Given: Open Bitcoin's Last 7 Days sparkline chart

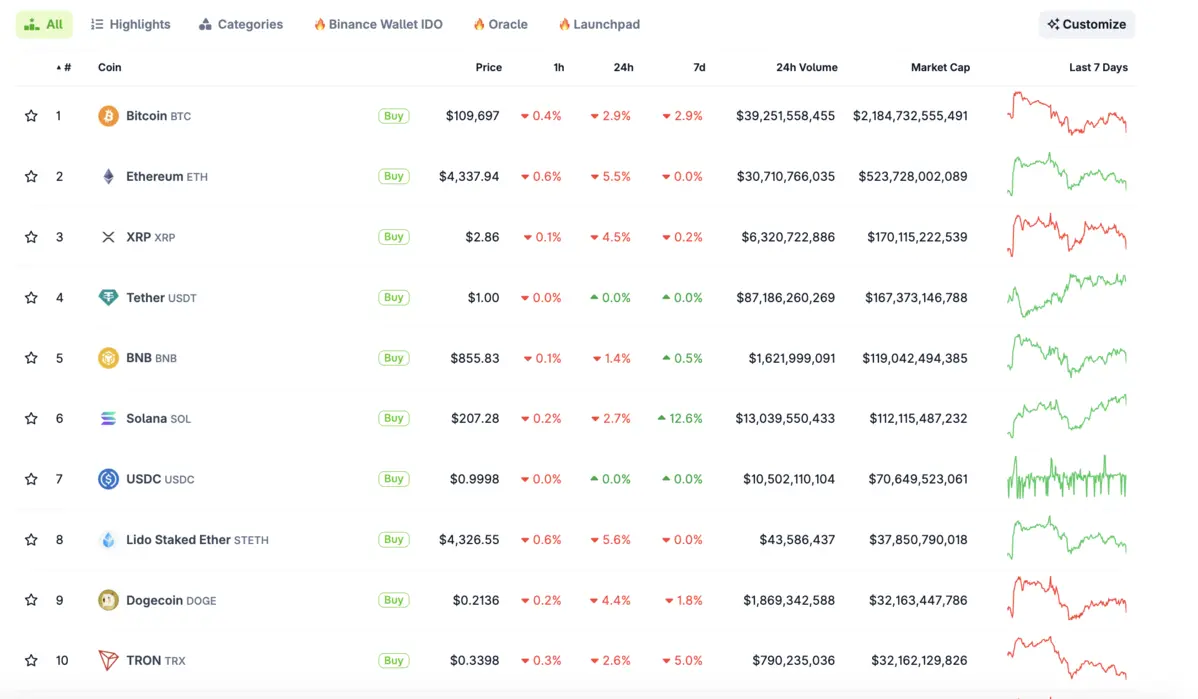Looking at the screenshot, I should tap(1067, 114).
